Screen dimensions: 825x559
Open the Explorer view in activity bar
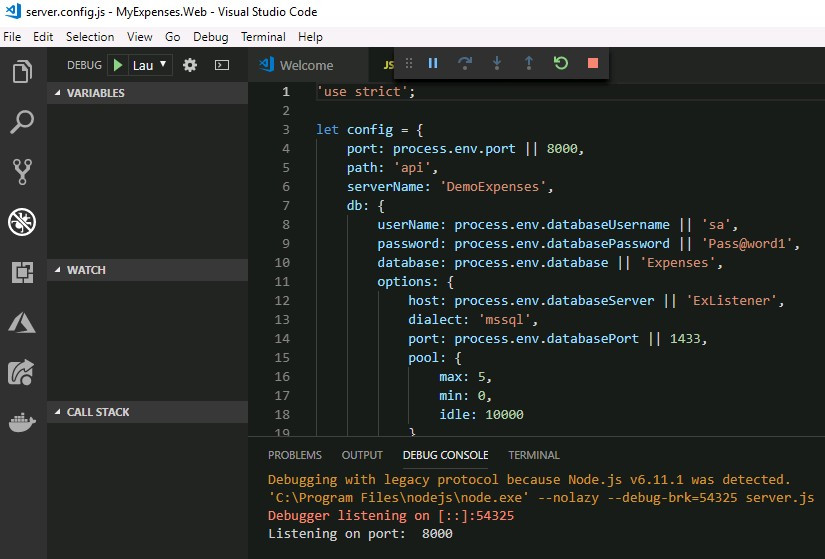coord(22,72)
